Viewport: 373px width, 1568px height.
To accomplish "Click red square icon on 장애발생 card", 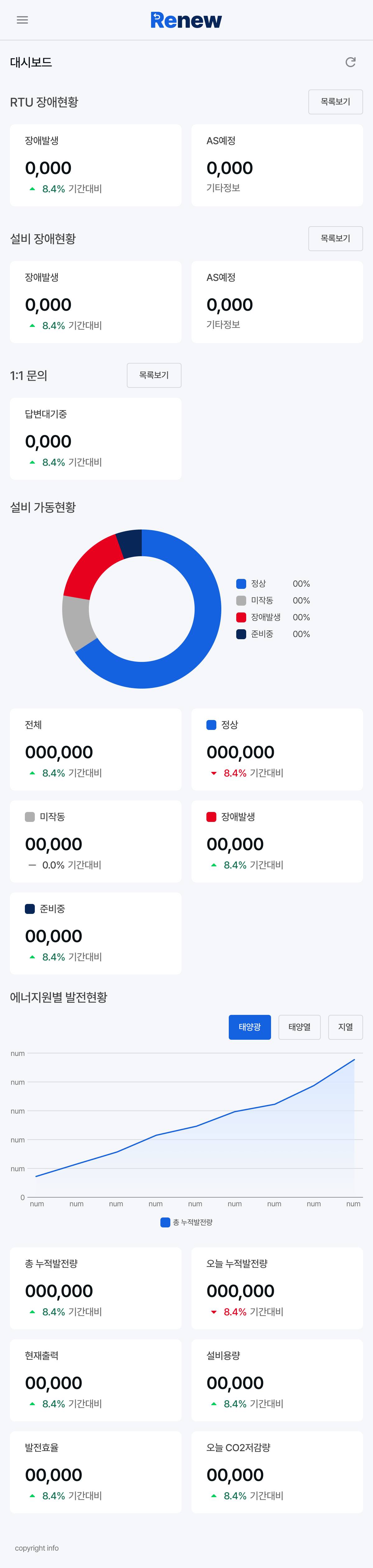I will [x=212, y=817].
